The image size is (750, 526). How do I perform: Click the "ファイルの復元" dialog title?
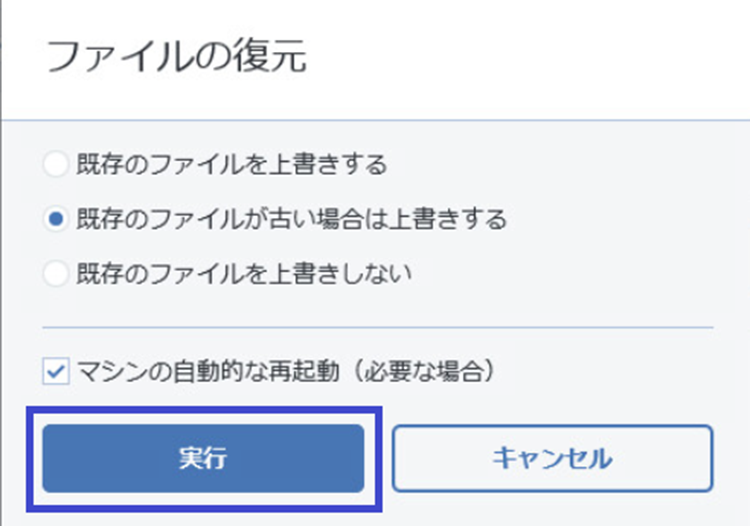176,56
